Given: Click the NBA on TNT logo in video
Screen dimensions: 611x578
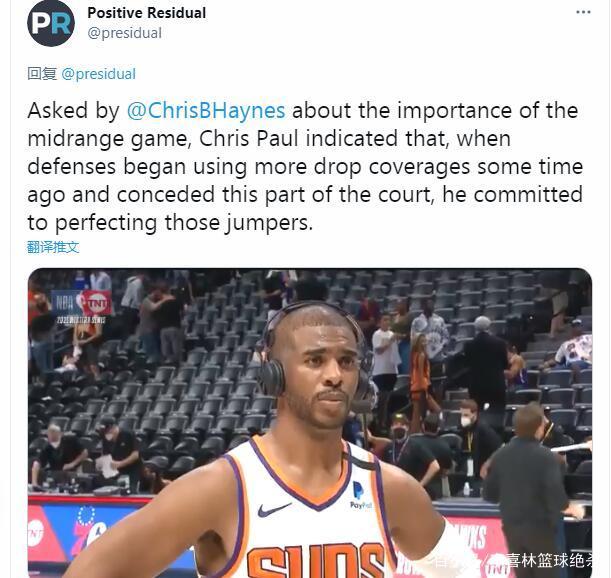Looking at the screenshot, I should tap(81, 302).
